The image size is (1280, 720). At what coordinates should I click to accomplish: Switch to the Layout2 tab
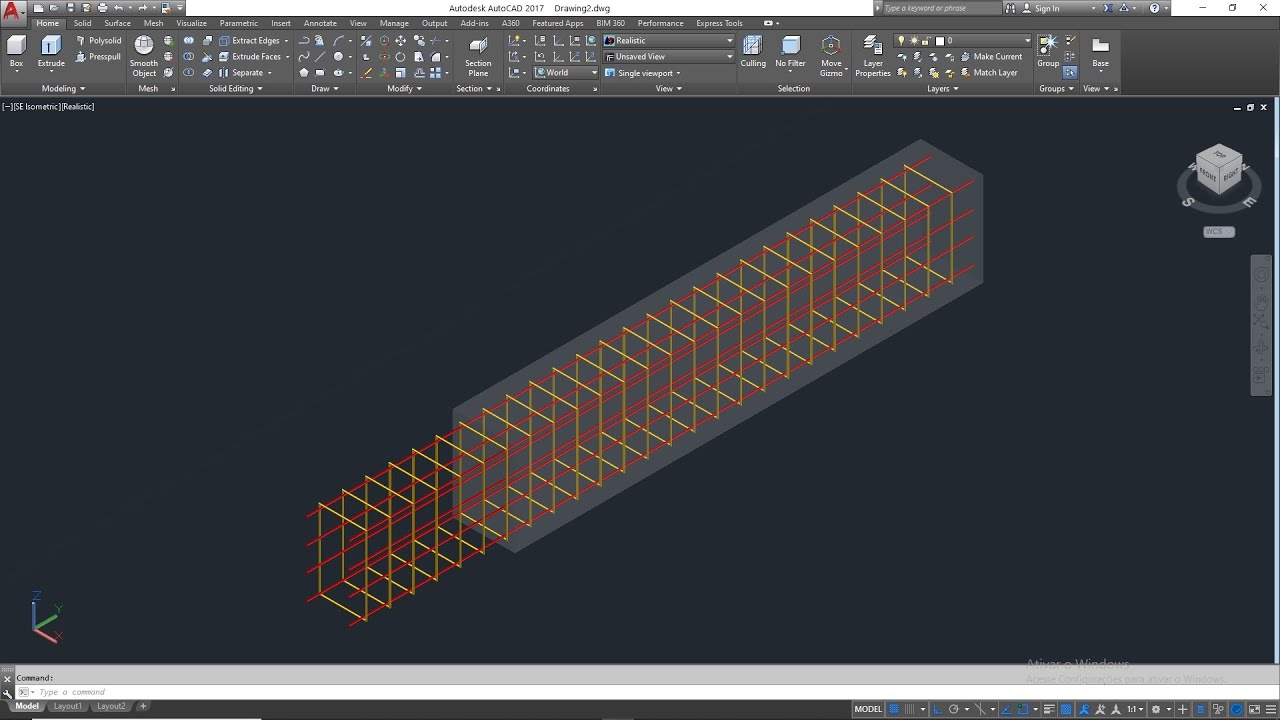pyautogui.click(x=111, y=706)
